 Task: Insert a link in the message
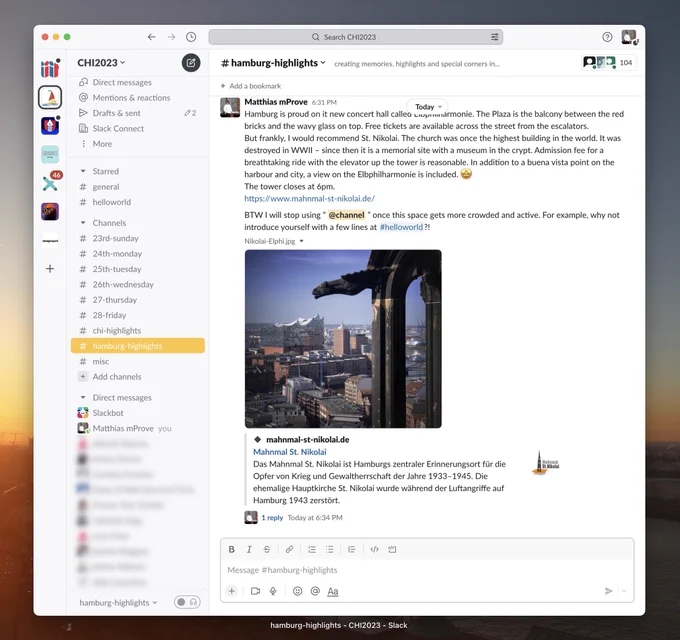[289, 549]
